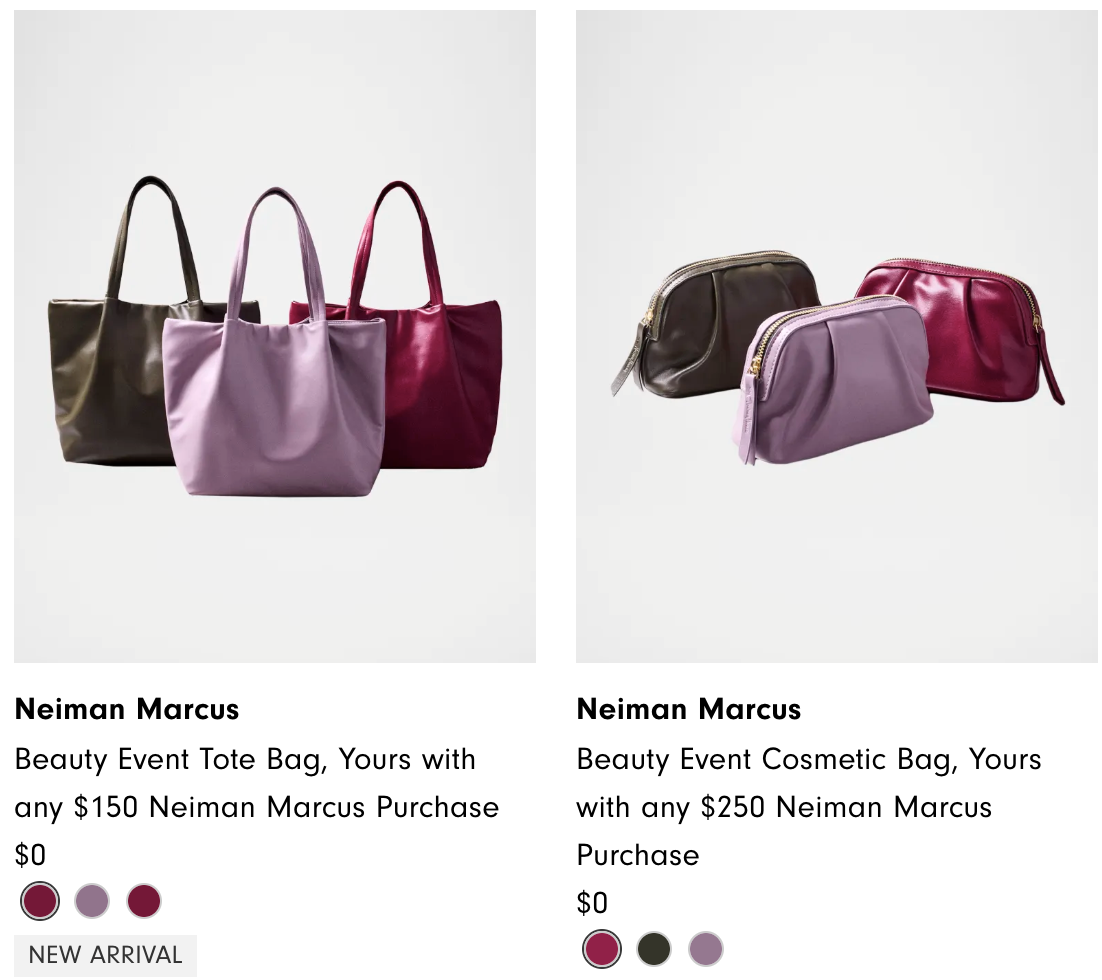The width and height of the screenshot is (1102, 980).
Task: Click the NEW ARRIVAL badge
Action: (105, 955)
